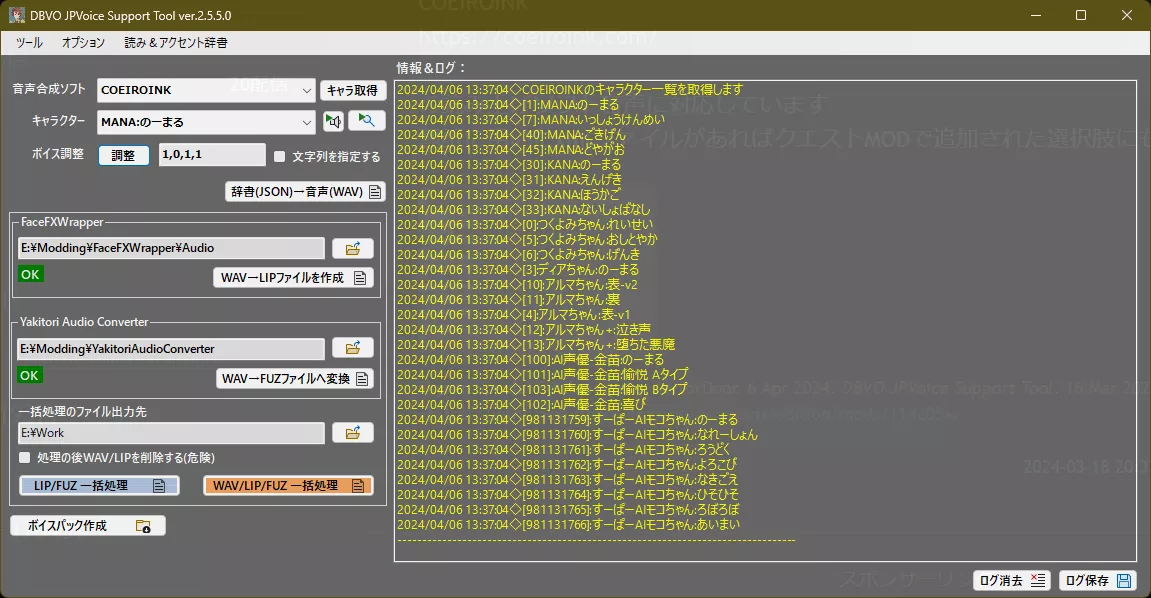Check 処理の後WAV/LIPを削除する(危険) option
This screenshot has width=1151, height=598.
click(24, 458)
